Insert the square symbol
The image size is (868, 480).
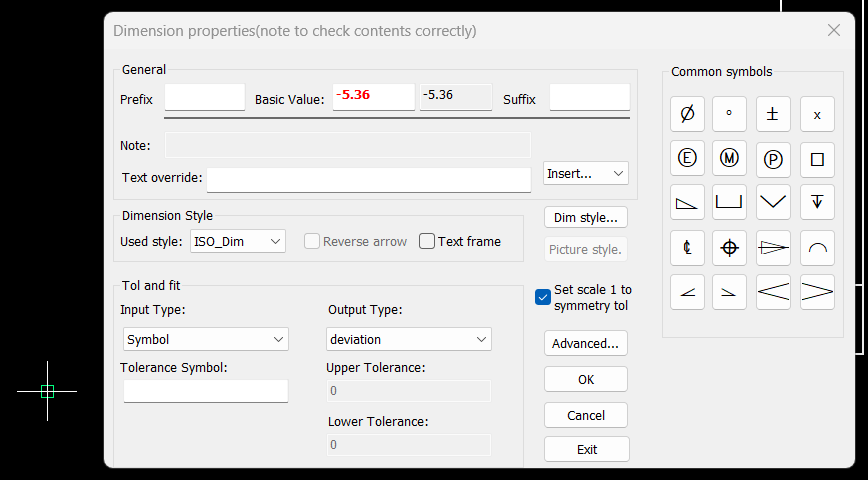[817, 159]
